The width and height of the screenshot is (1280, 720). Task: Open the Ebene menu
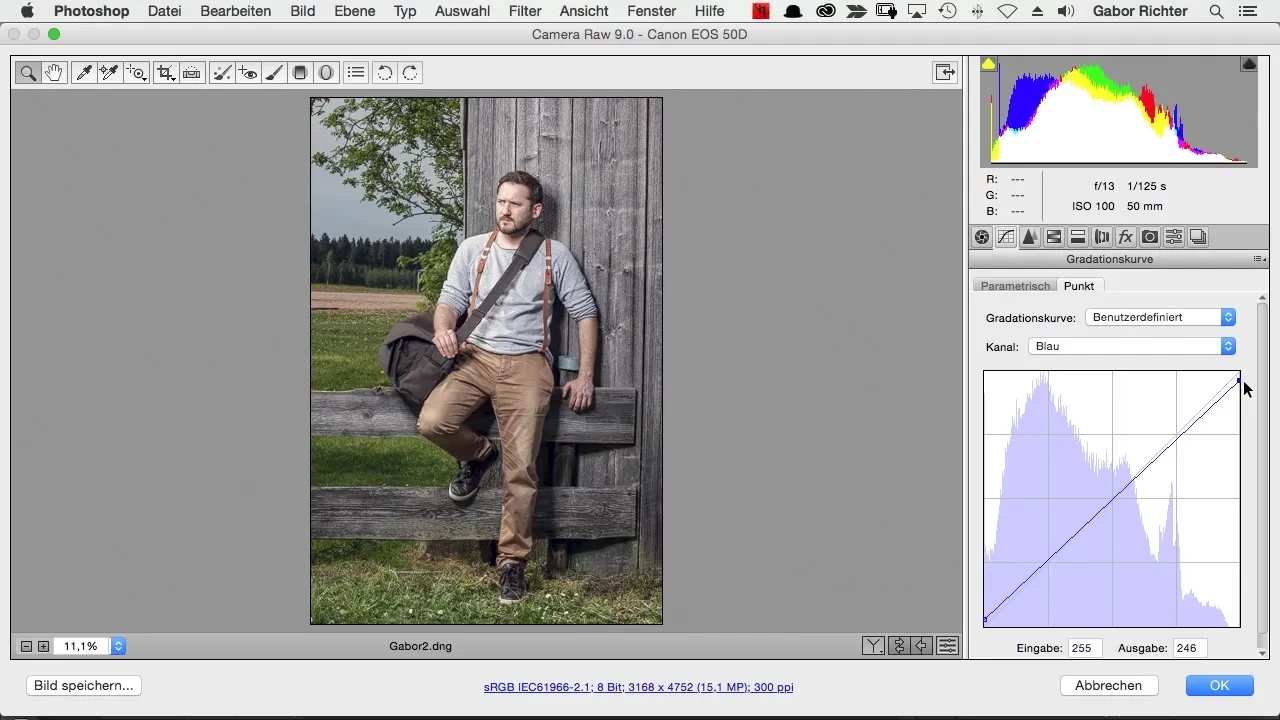point(354,11)
